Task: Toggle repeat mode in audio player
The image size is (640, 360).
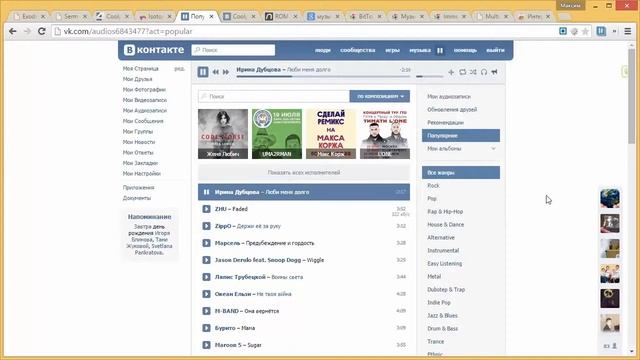Action: pos(462,72)
